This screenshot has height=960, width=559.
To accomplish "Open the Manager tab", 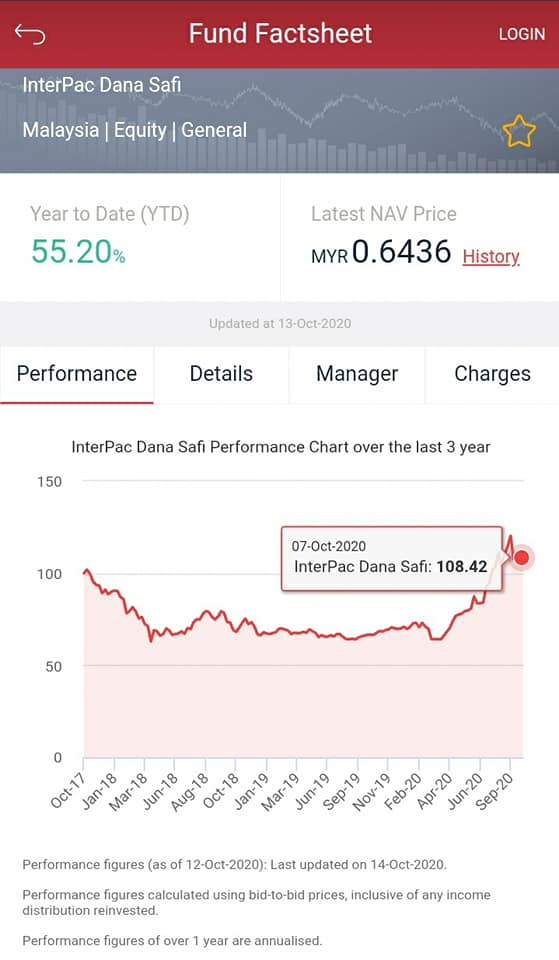I will [357, 374].
